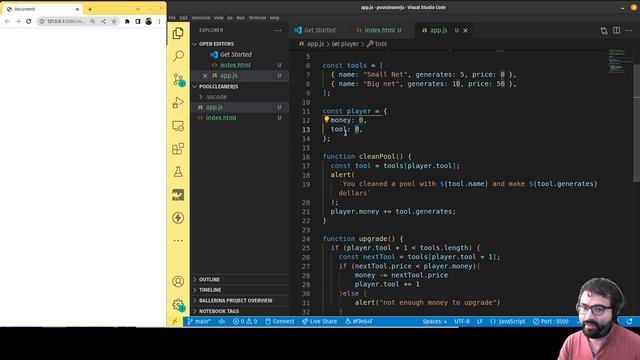Bookmark this page with the star icon
Screen dimensions: 640x360
114,21
